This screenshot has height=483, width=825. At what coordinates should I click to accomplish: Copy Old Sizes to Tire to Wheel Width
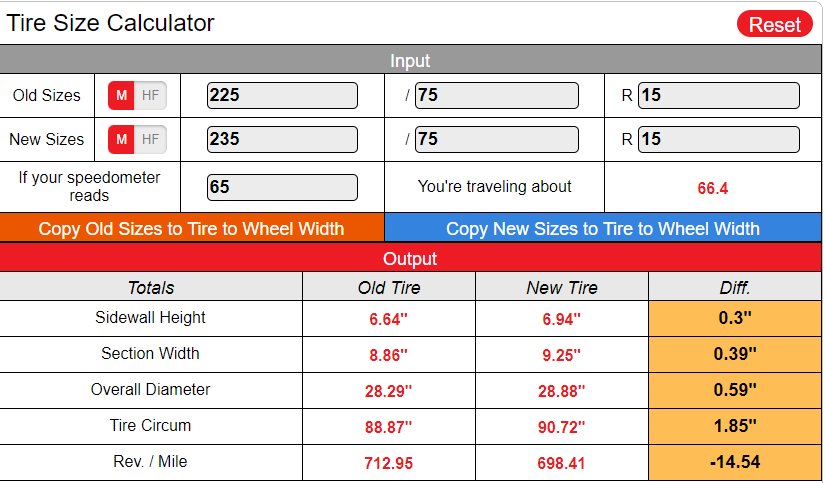coord(192,228)
